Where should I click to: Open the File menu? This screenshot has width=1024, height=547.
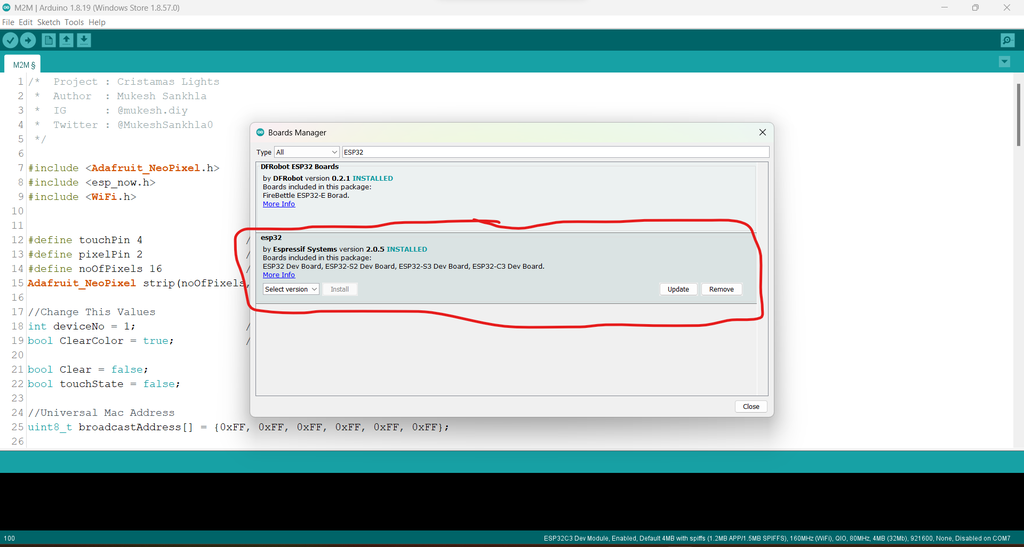(8, 22)
